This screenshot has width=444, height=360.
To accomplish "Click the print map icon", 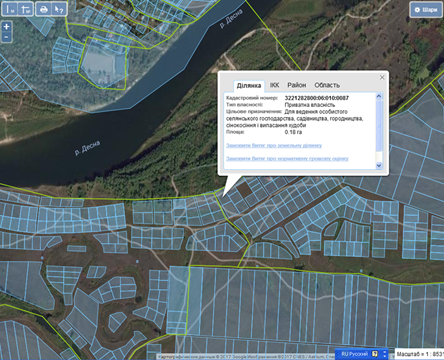I will pos(44,9).
